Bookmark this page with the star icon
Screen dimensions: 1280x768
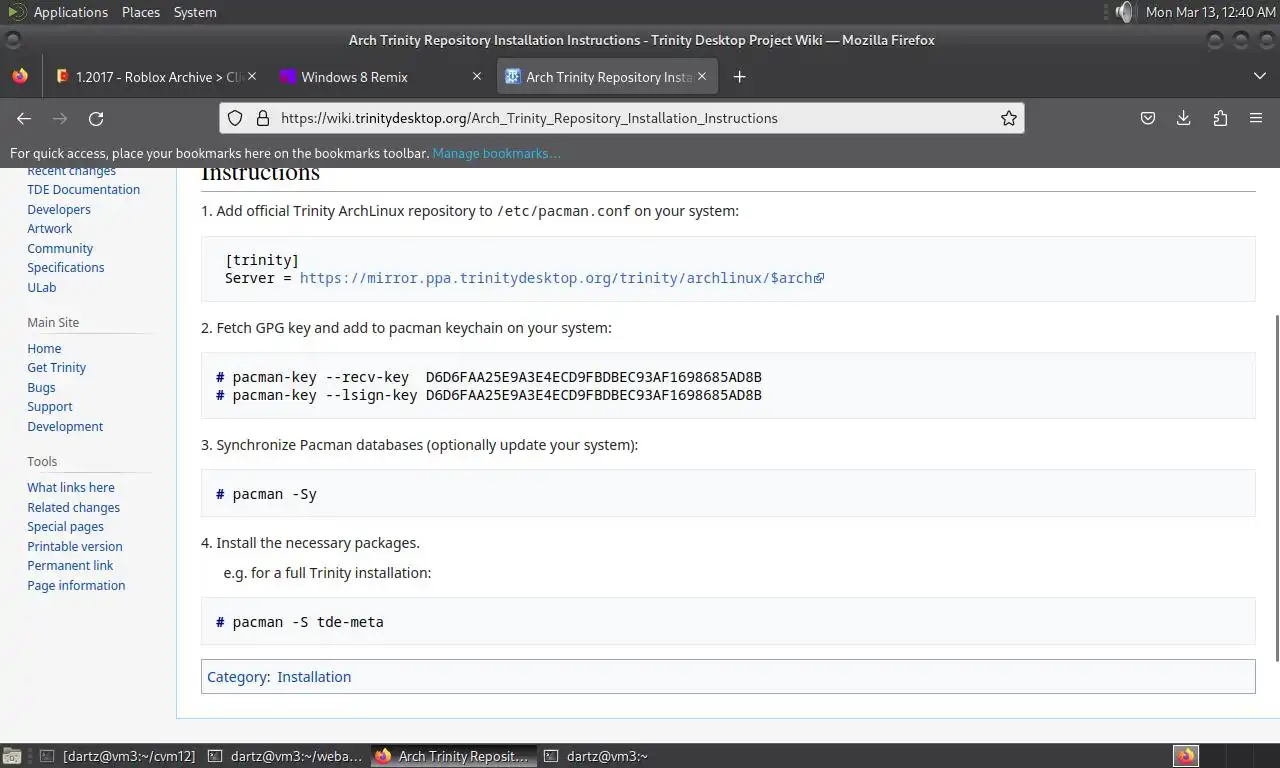pos(1009,118)
